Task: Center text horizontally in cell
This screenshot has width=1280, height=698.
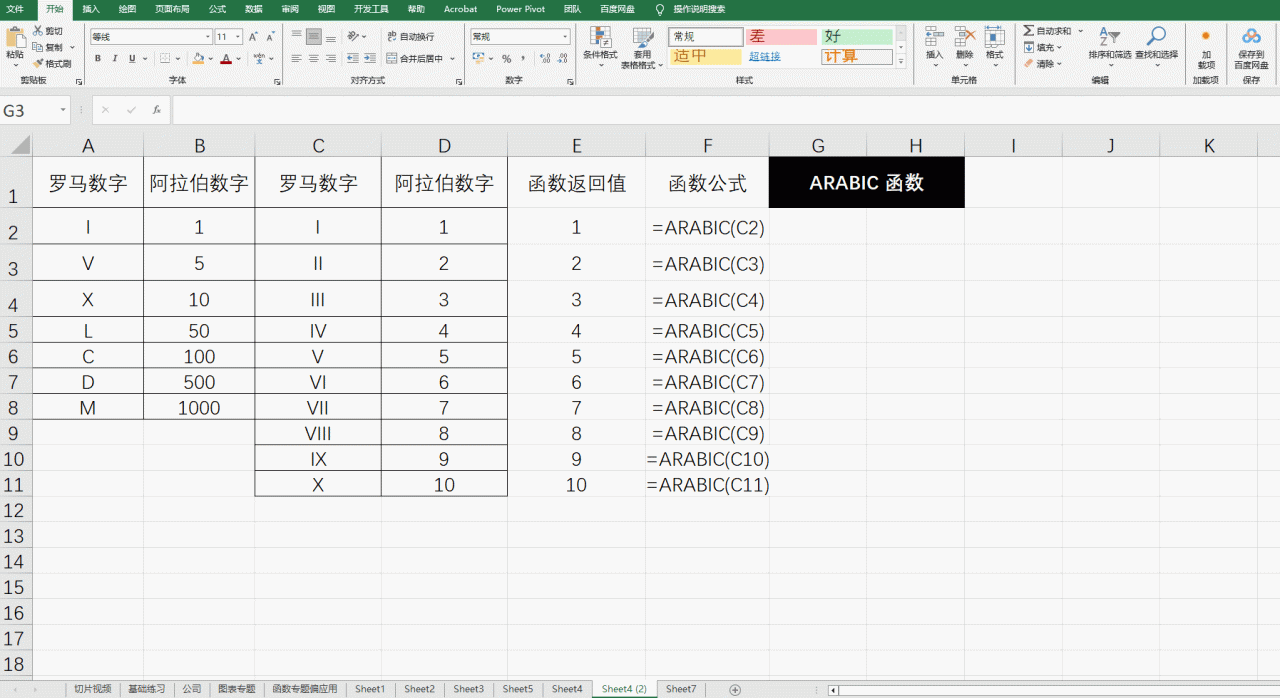Action: pyautogui.click(x=314, y=59)
